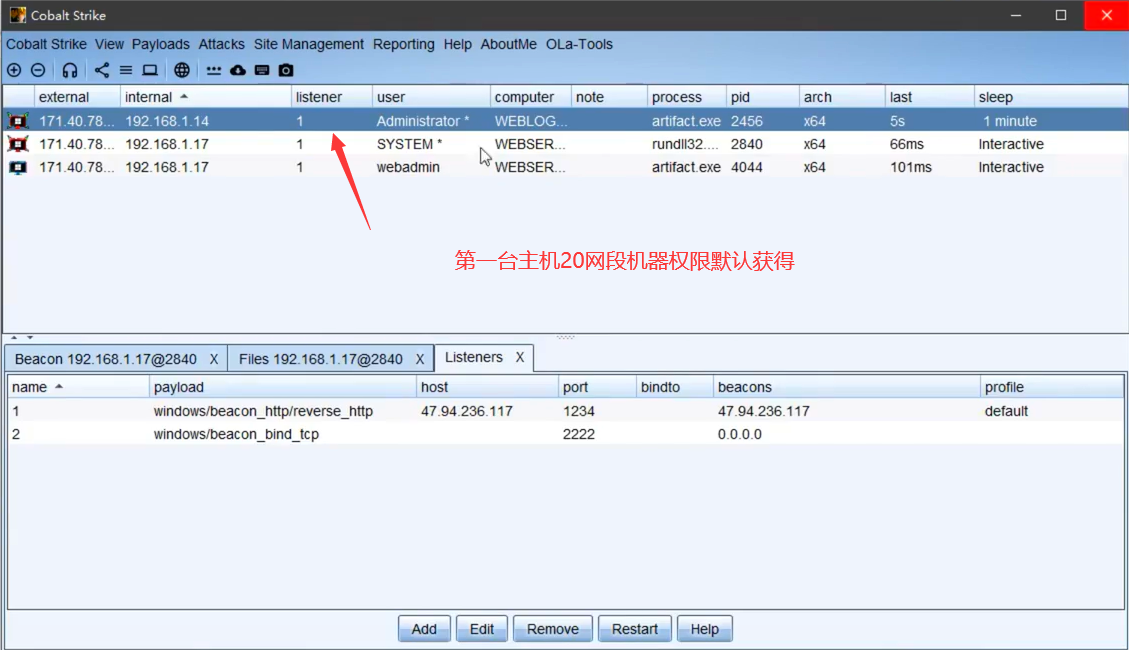This screenshot has width=1129, height=650.
Task: View credentials via the dots icon
Action: (214, 70)
